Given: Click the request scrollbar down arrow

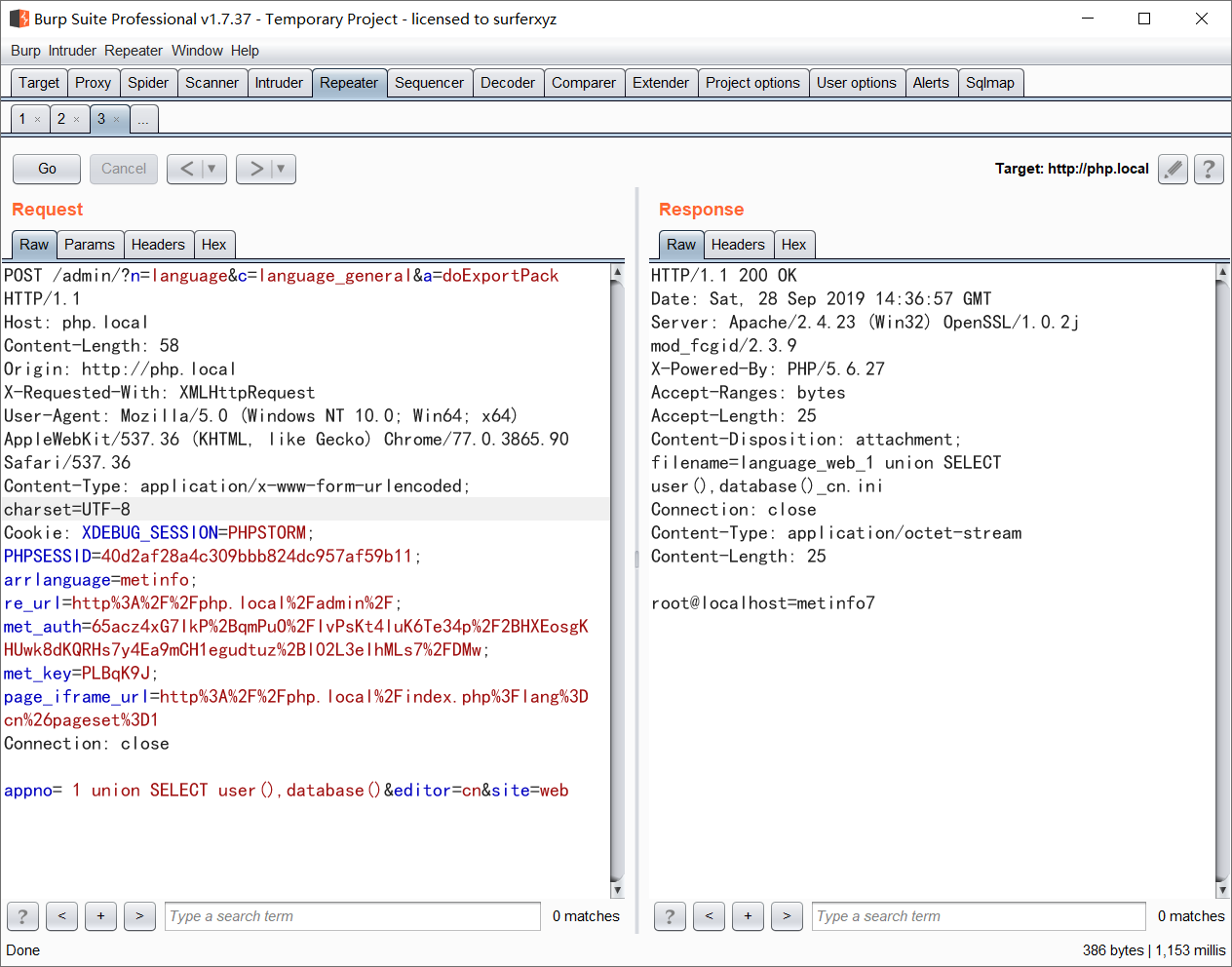Looking at the screenshot, I should [x=617, y=890].
